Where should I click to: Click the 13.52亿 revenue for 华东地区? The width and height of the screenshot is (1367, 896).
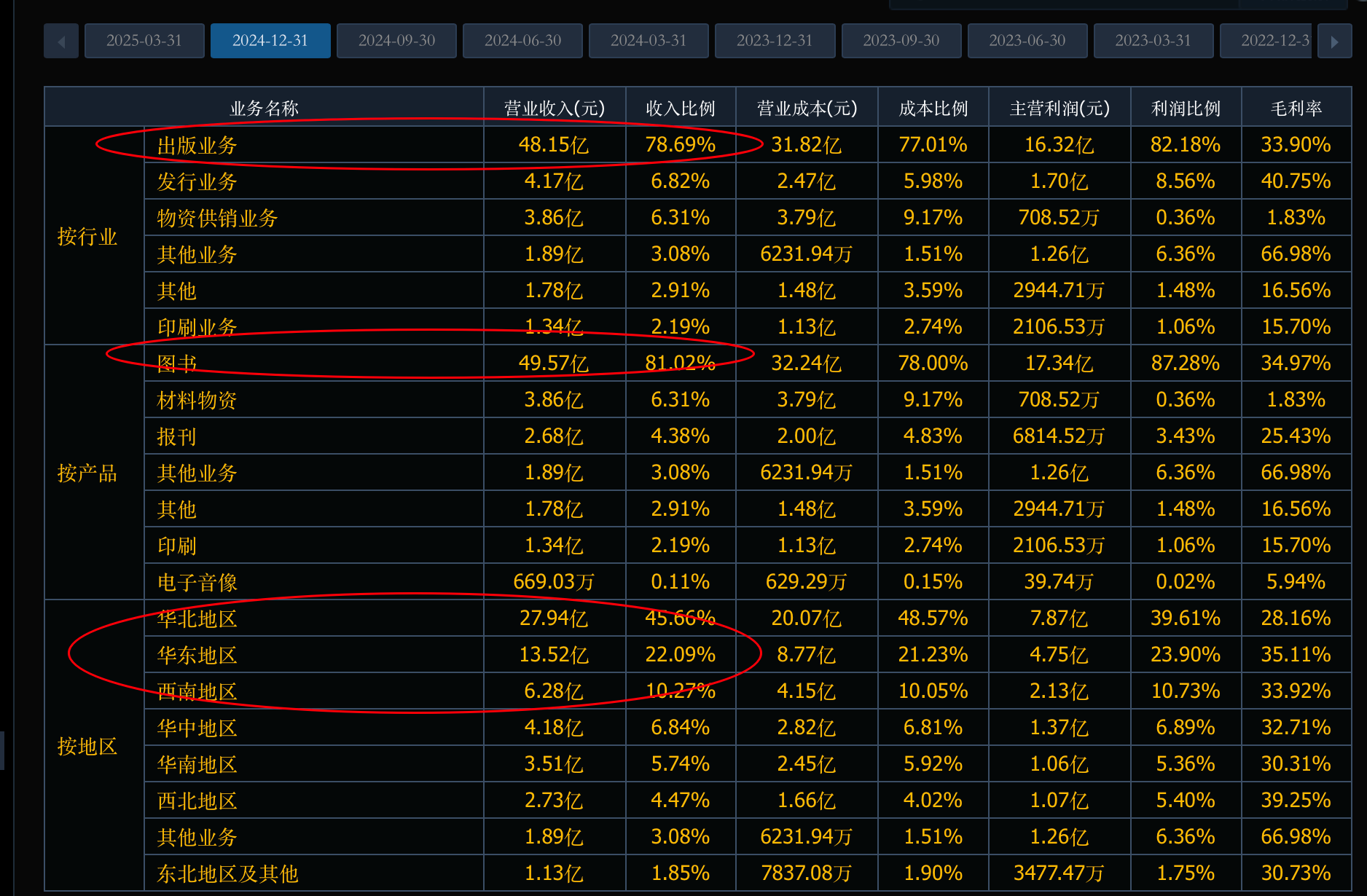tap(554, 654)
